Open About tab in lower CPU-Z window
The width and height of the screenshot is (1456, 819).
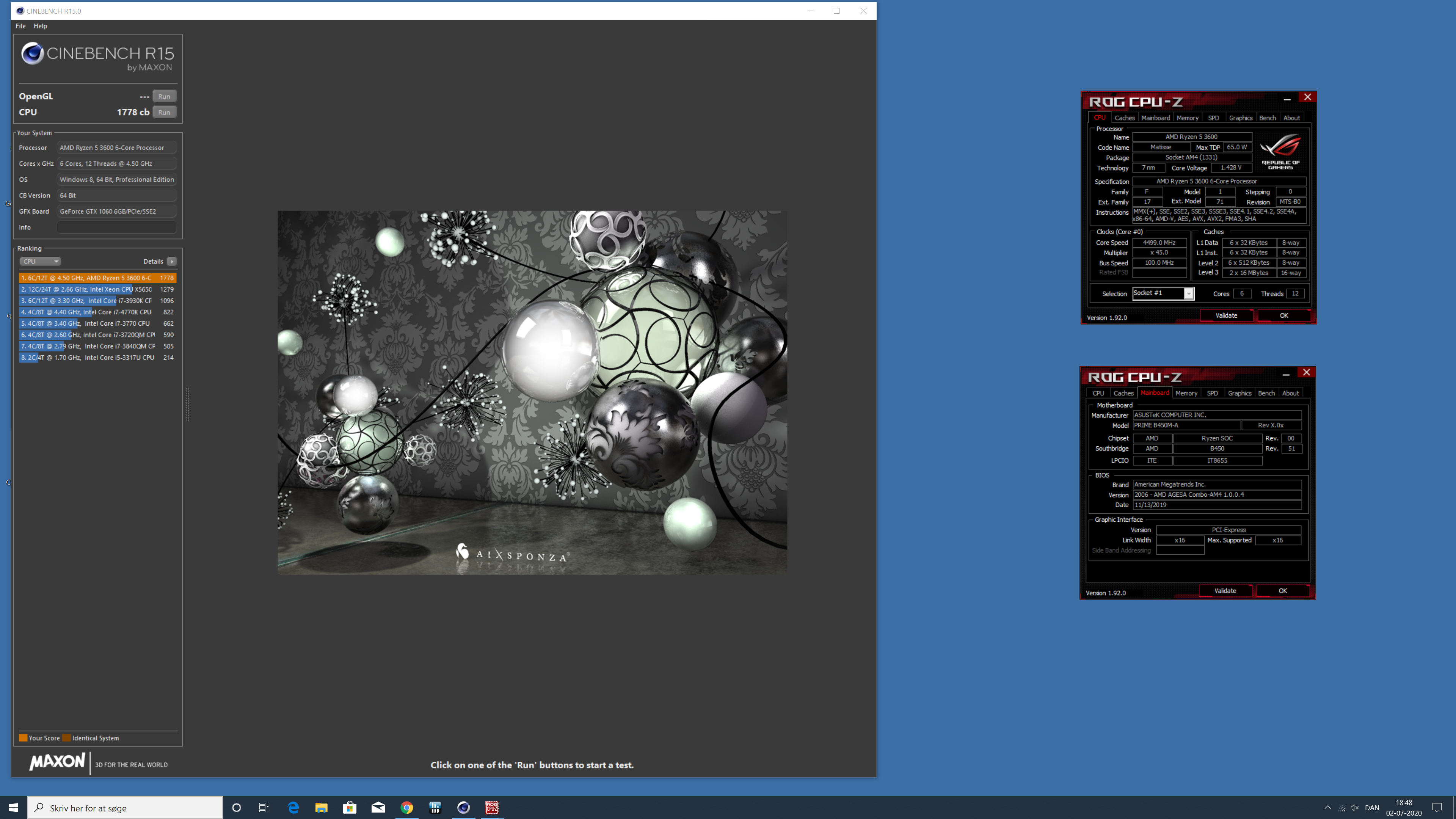pyautogui.click(x=1290, y=393)
